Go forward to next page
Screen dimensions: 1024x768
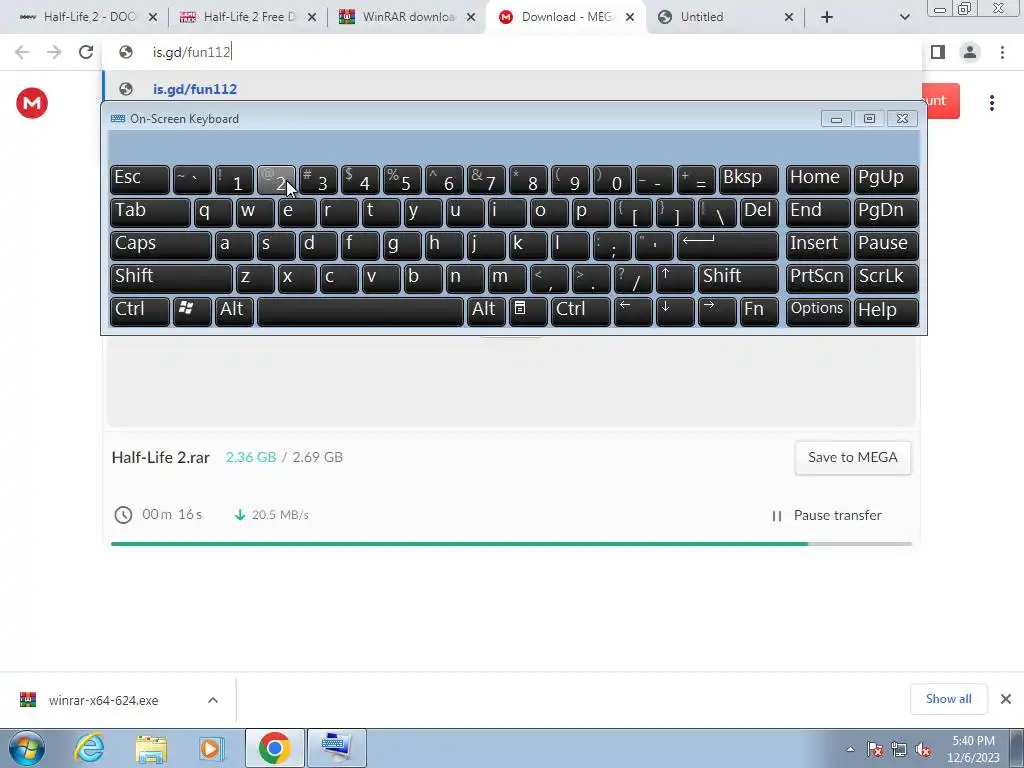point(54,52)
